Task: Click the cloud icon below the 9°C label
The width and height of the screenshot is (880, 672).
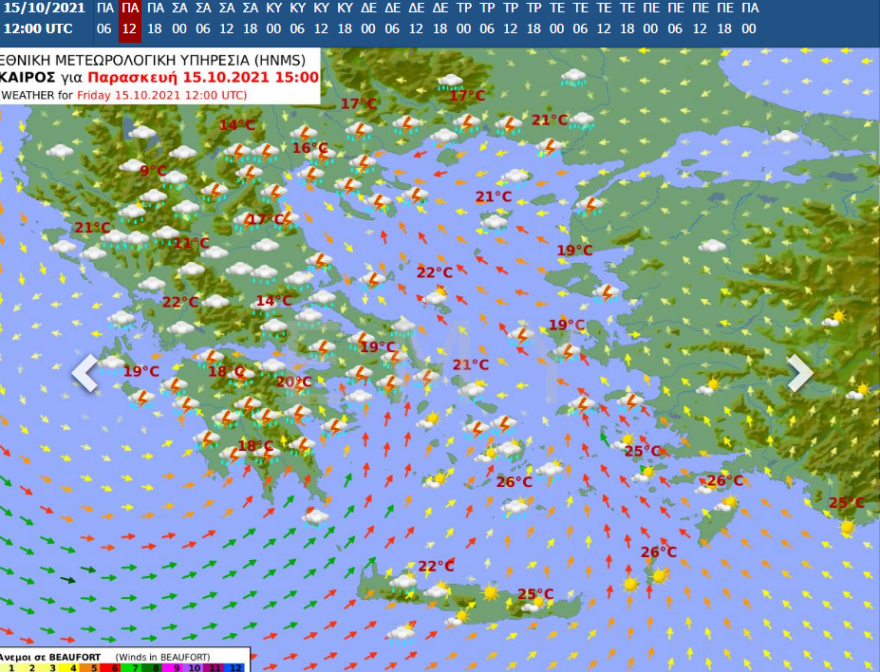Action: 174,178
